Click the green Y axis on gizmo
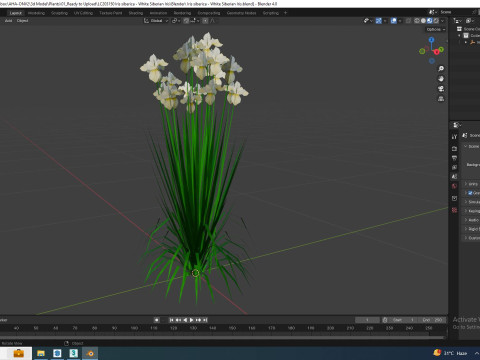Image resolution: width=480 pixels, height=360 pixels. (441, 50)
